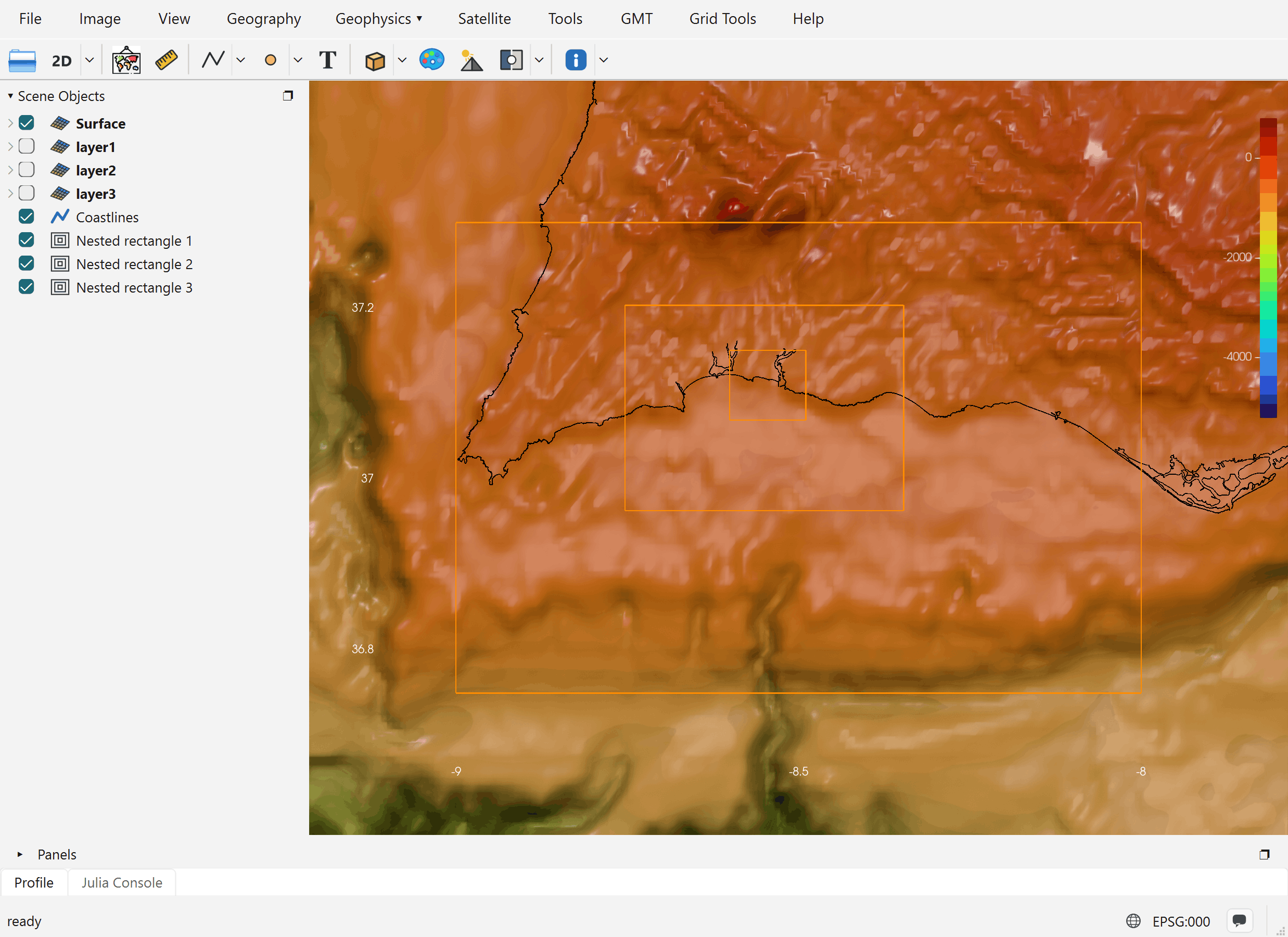Expand the layer1 tree item

pos(10,146)
